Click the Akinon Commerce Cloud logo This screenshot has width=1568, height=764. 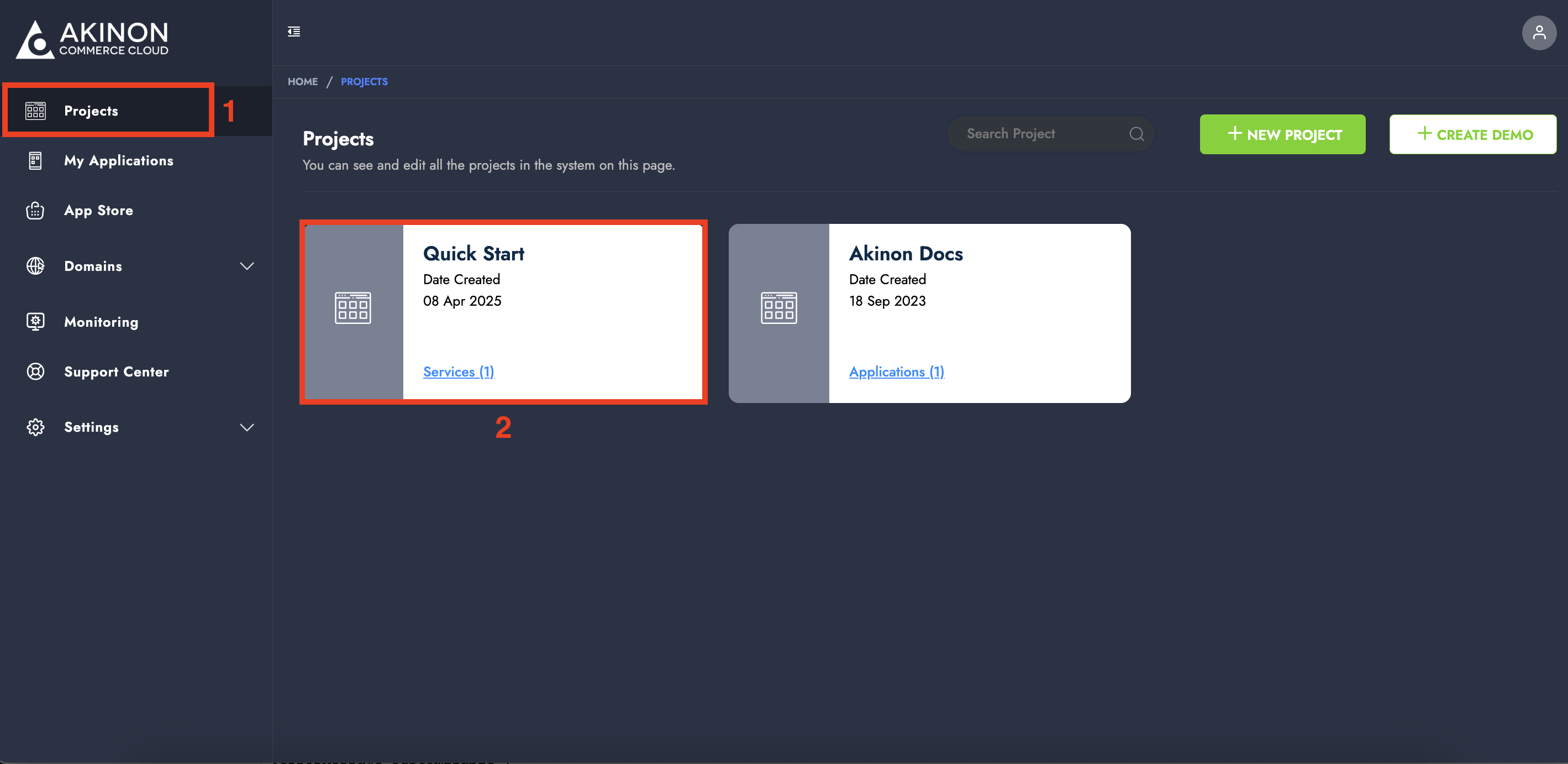click(92, 40)
